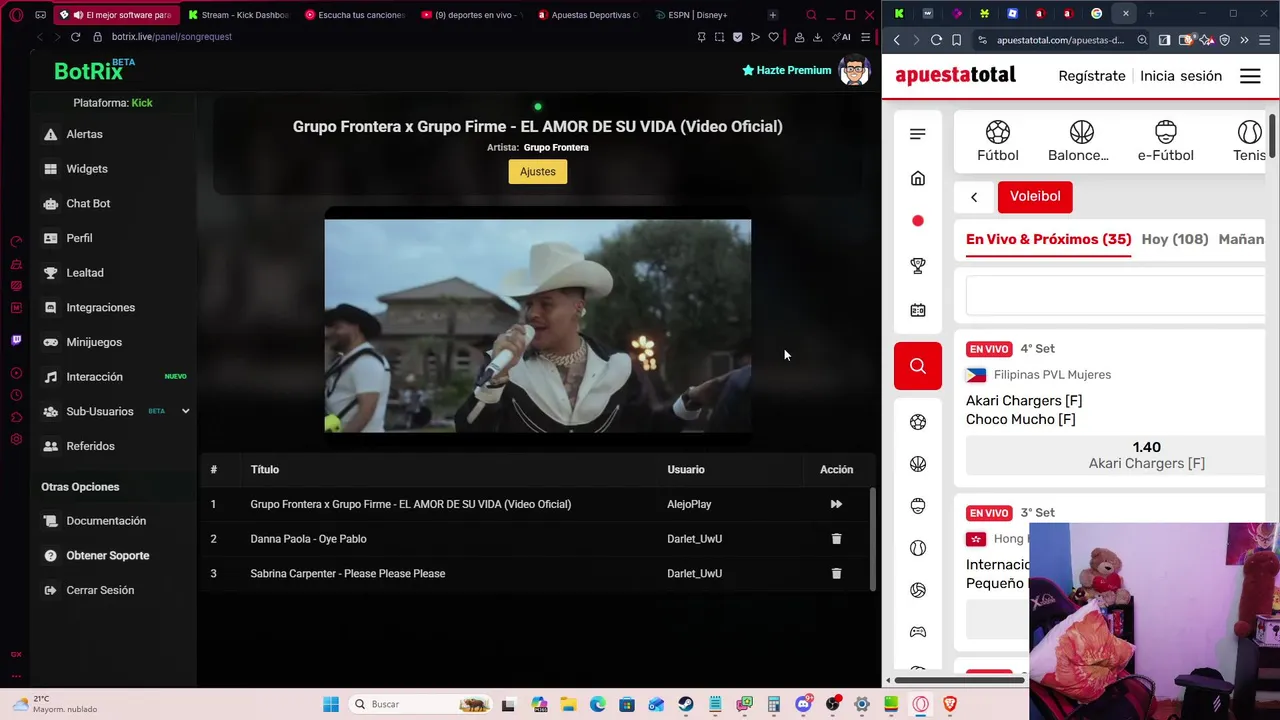
Task: Delete Danna Paola - Oye Pablo request
Action: click(836, 539)
